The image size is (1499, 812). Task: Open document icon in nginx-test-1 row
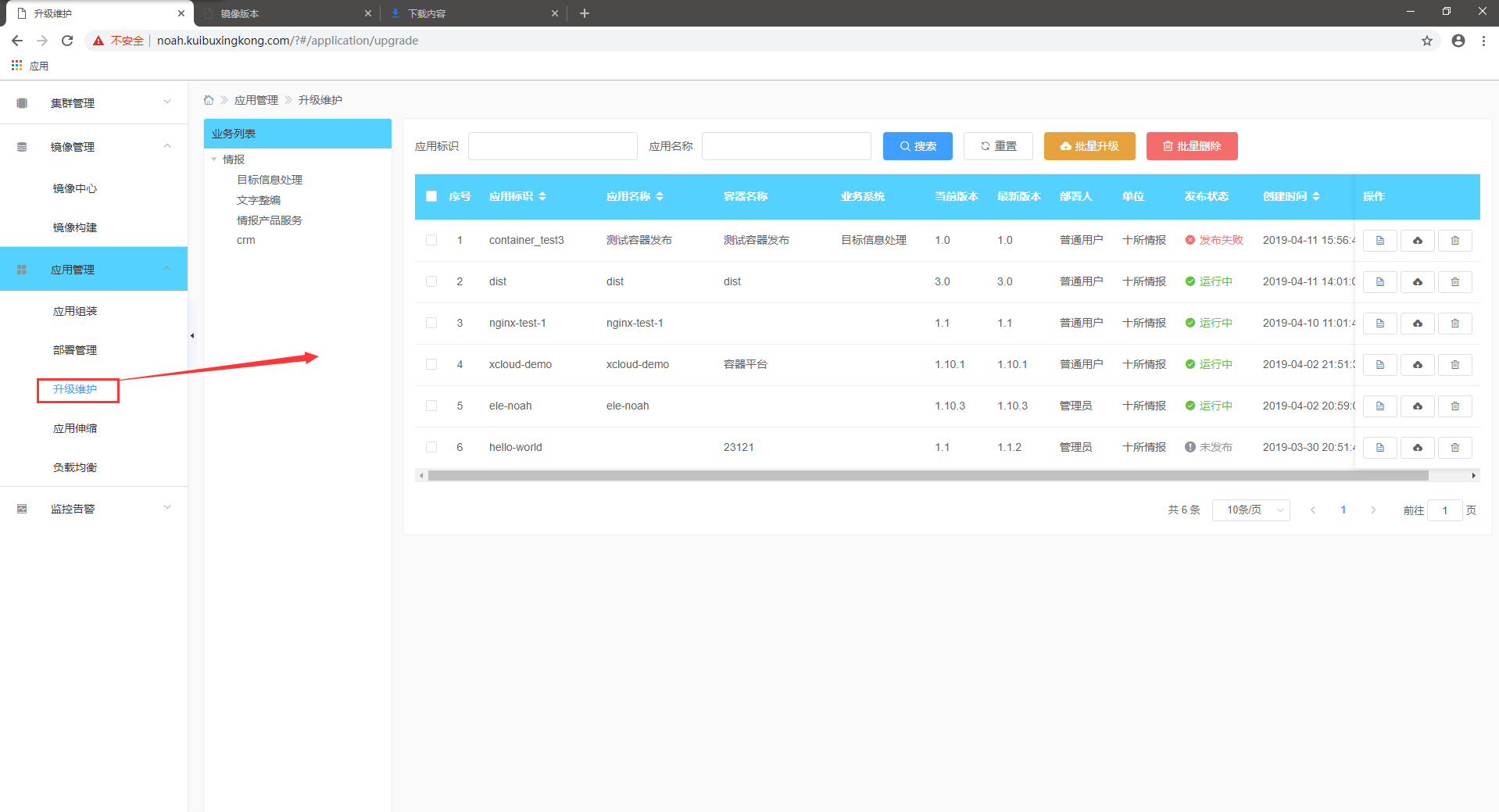click(x=1380, y=324)
